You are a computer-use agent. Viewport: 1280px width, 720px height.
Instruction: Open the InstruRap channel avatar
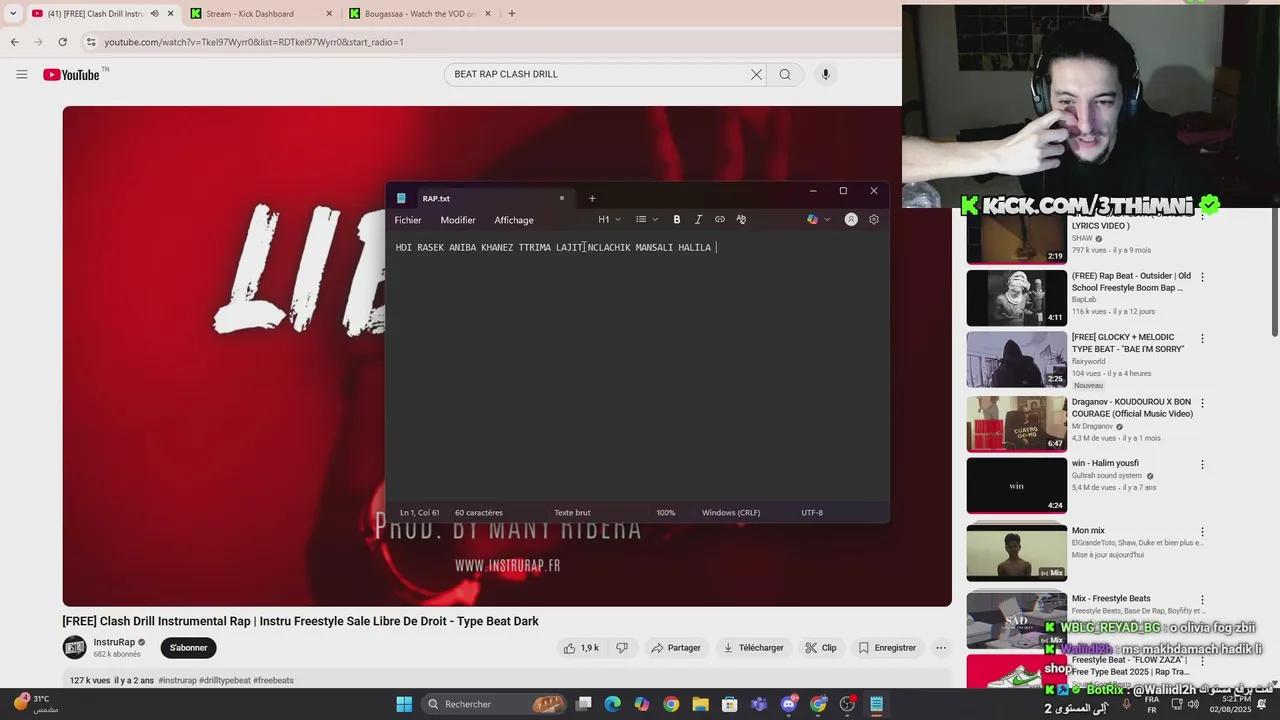tap(75, 648)
